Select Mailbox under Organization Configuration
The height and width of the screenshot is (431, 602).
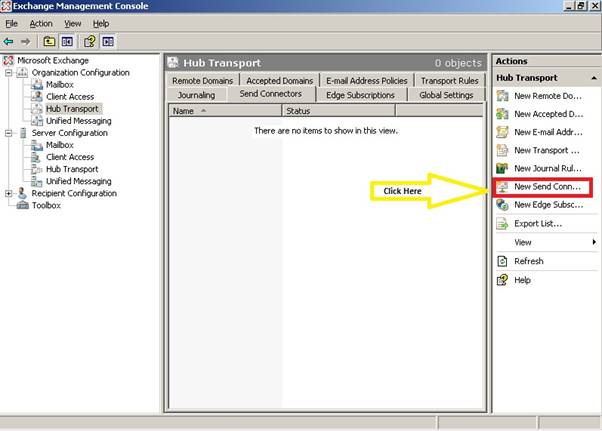pos(60,84)
